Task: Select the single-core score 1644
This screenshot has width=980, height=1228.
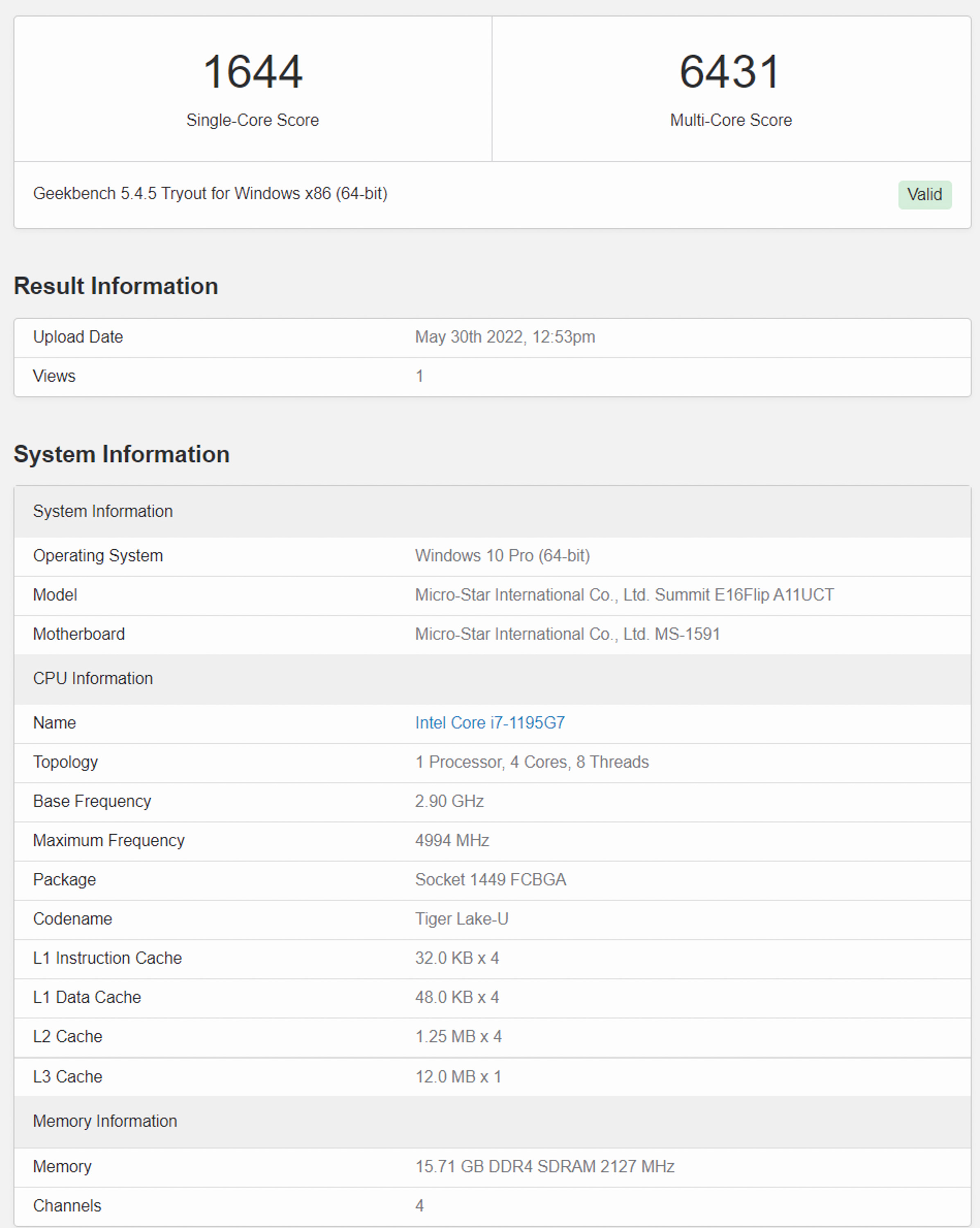Action: tap(253, 72)
